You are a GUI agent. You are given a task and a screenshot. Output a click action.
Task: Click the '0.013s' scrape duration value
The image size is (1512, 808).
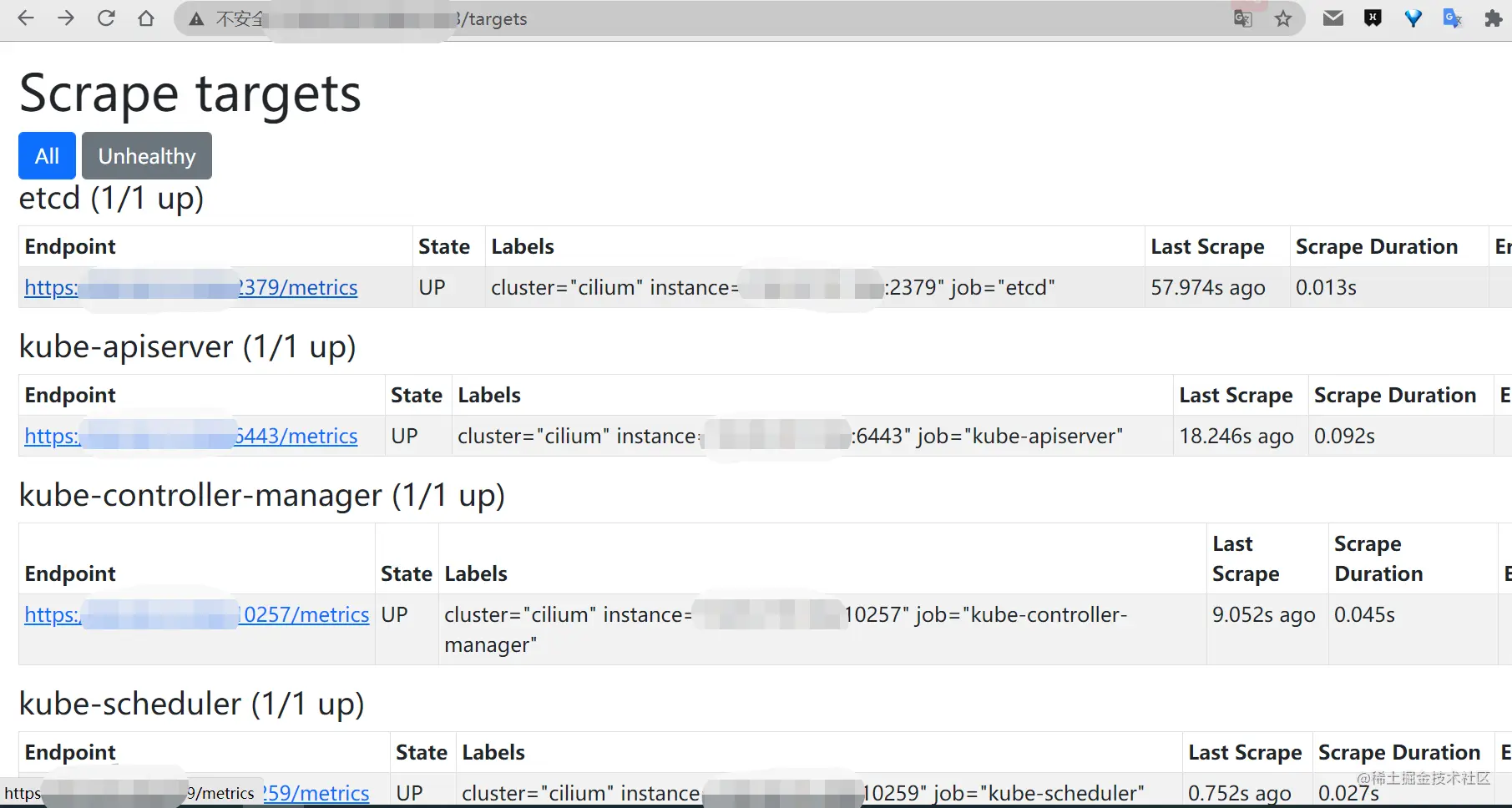(x=1326, y=287)
